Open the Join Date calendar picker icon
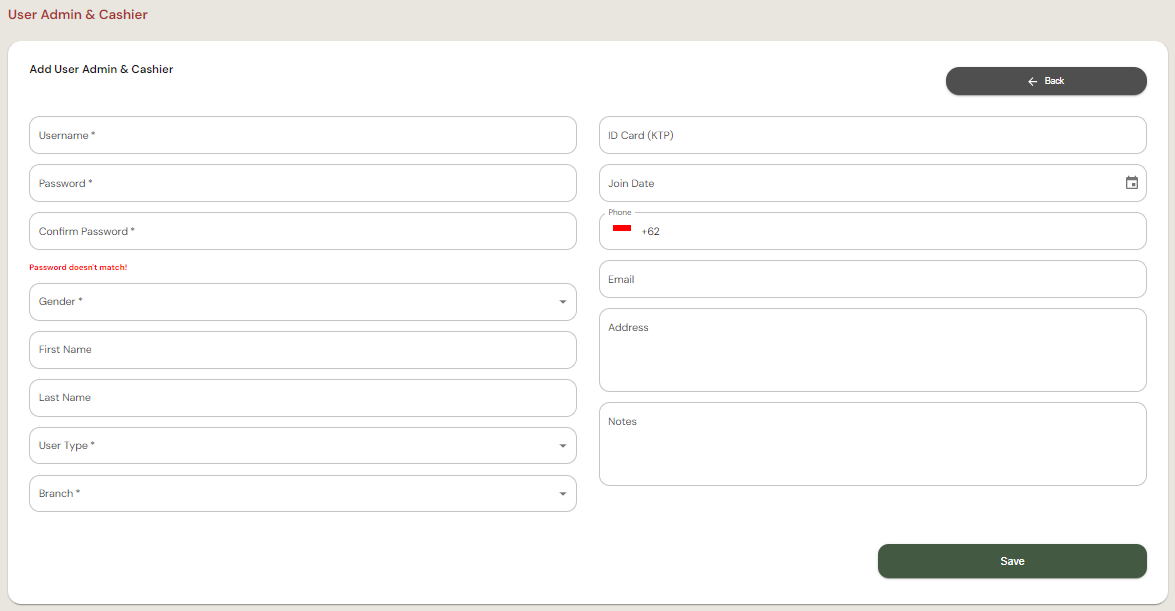The height and width of the screenshot is (611, 1175). click(x=1131, y=183)
